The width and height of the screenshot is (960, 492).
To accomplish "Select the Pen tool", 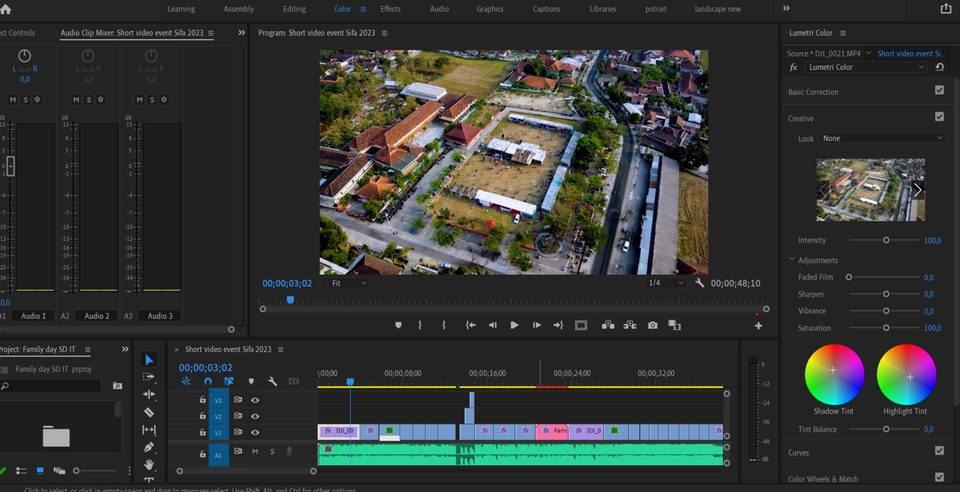I will coord(149,447).
